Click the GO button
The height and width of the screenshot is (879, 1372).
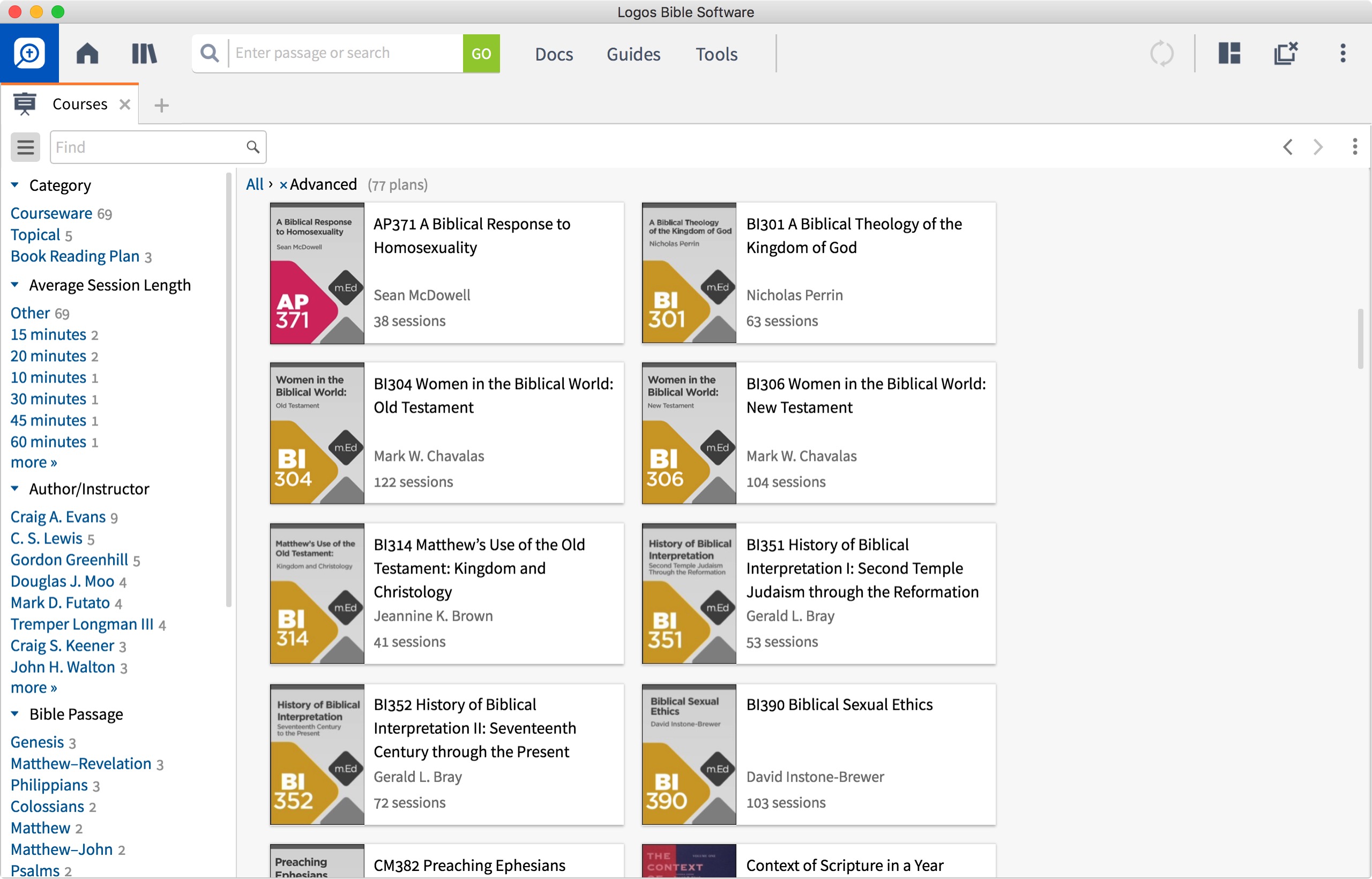click(481, 54)
